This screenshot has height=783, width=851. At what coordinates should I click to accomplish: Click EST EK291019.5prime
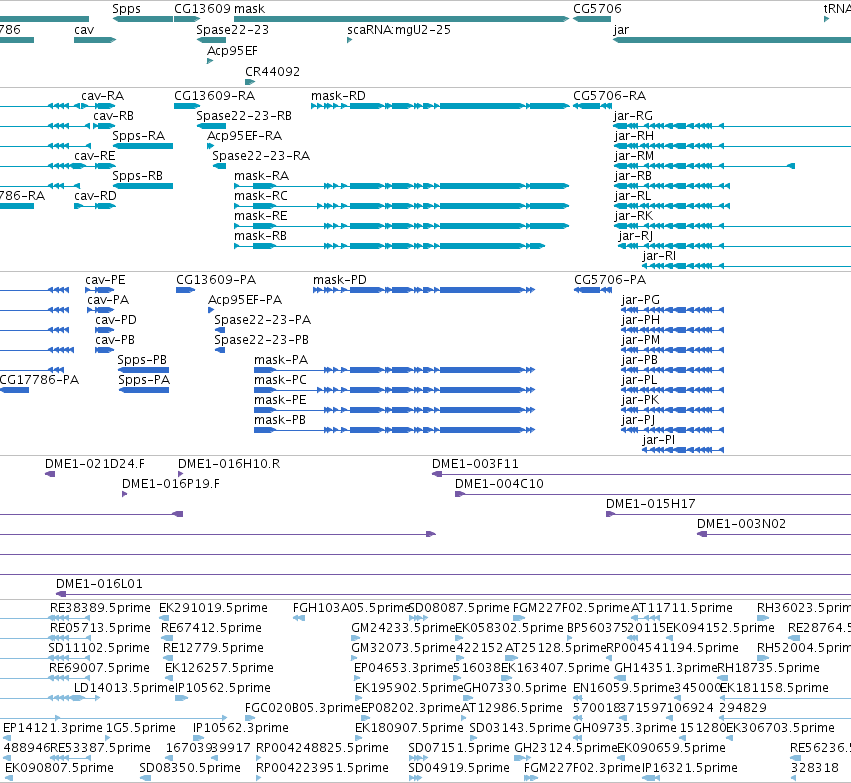pyautogui.click(x=164, y=618)
